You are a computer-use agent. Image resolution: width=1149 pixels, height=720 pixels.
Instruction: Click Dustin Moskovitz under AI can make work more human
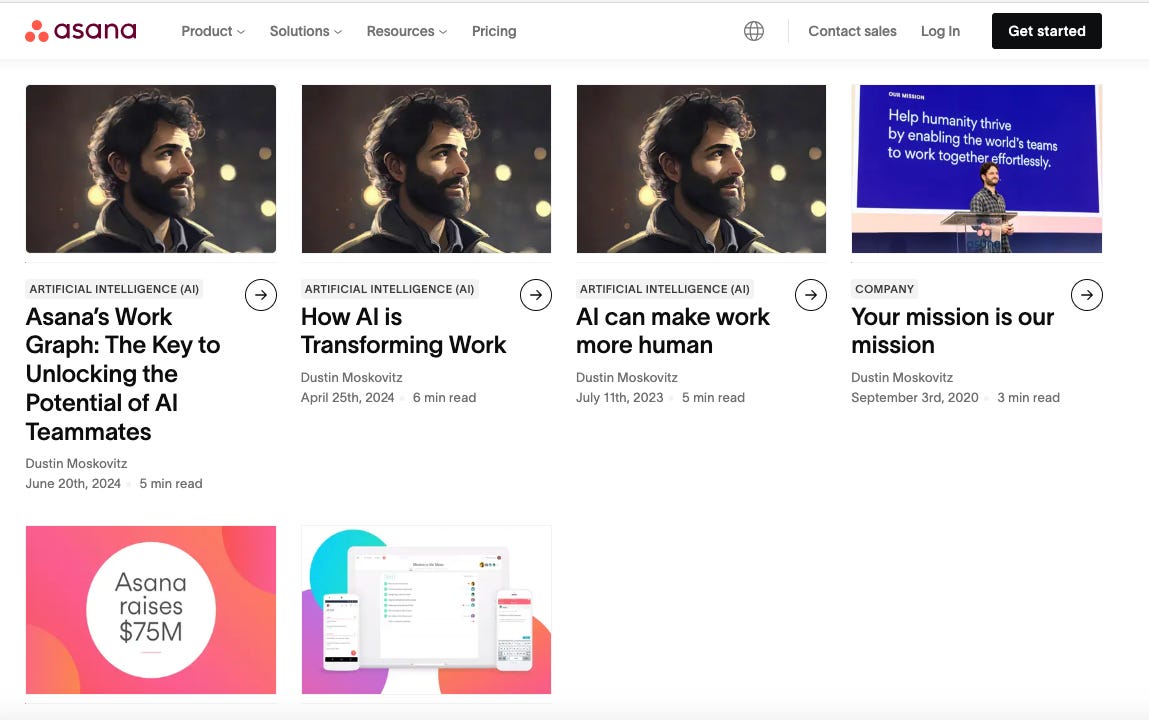click(x=627, y=378)
